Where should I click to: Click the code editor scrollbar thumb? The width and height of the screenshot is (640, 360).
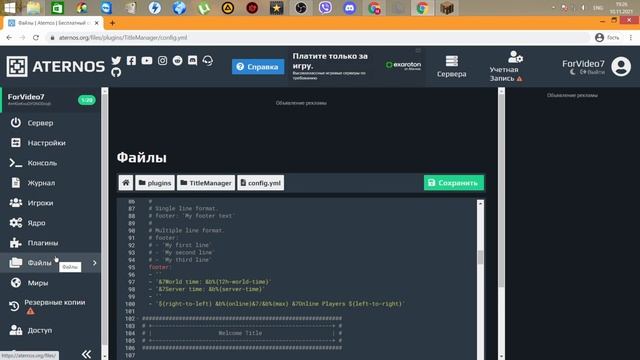coord(480,257)
